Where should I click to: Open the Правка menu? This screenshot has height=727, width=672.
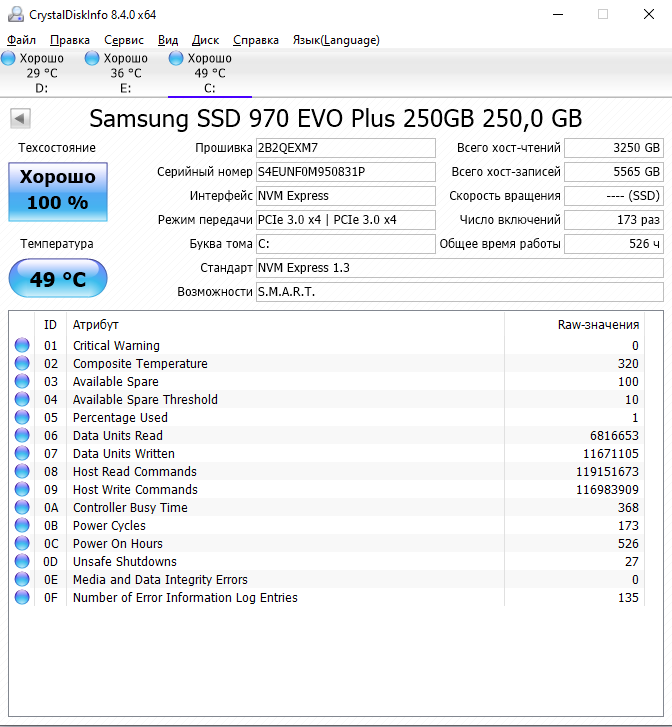pos(70,40)
